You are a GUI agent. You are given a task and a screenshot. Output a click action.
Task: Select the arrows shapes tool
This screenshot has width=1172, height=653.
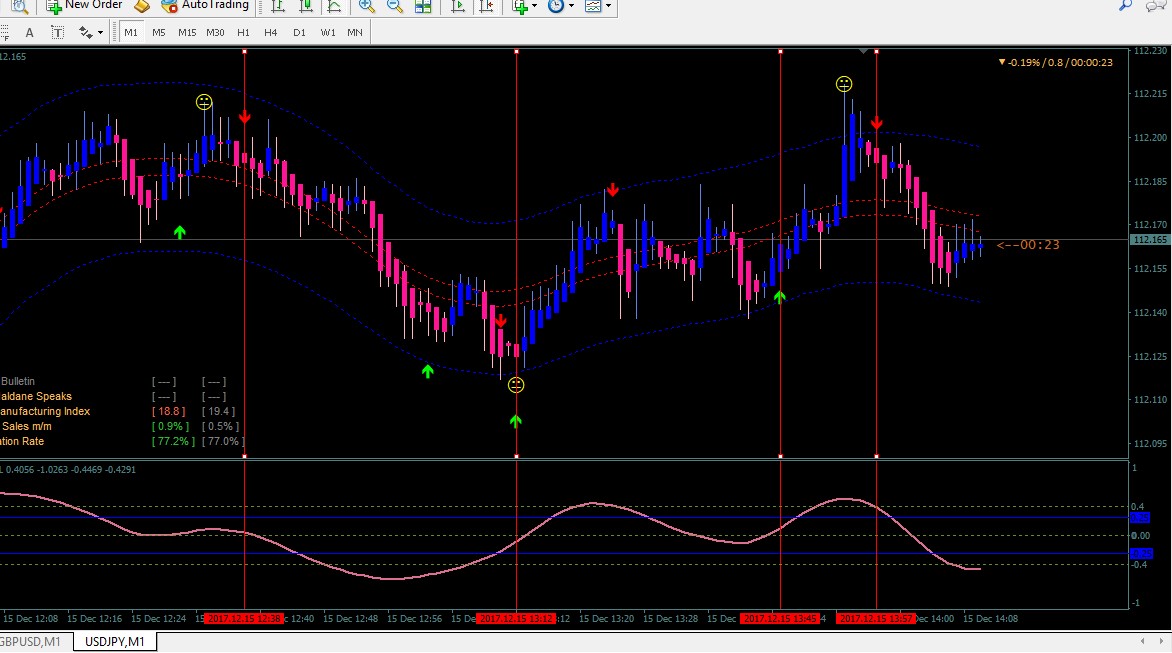point(86,32)
